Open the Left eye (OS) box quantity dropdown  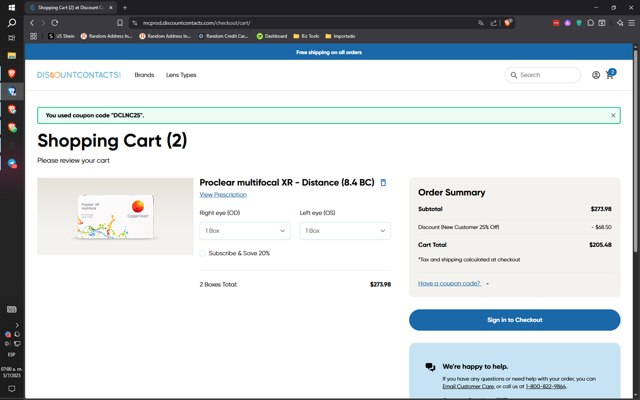coord(345,231)
